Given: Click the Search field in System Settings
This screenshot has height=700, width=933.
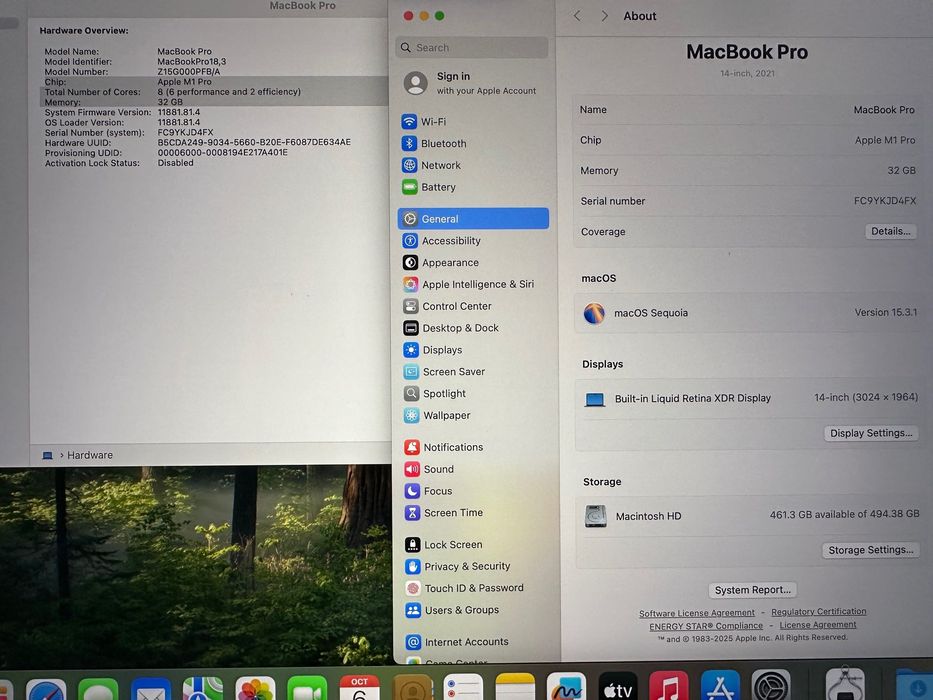Looking at the screenshot, I should [x=472, y=48].
